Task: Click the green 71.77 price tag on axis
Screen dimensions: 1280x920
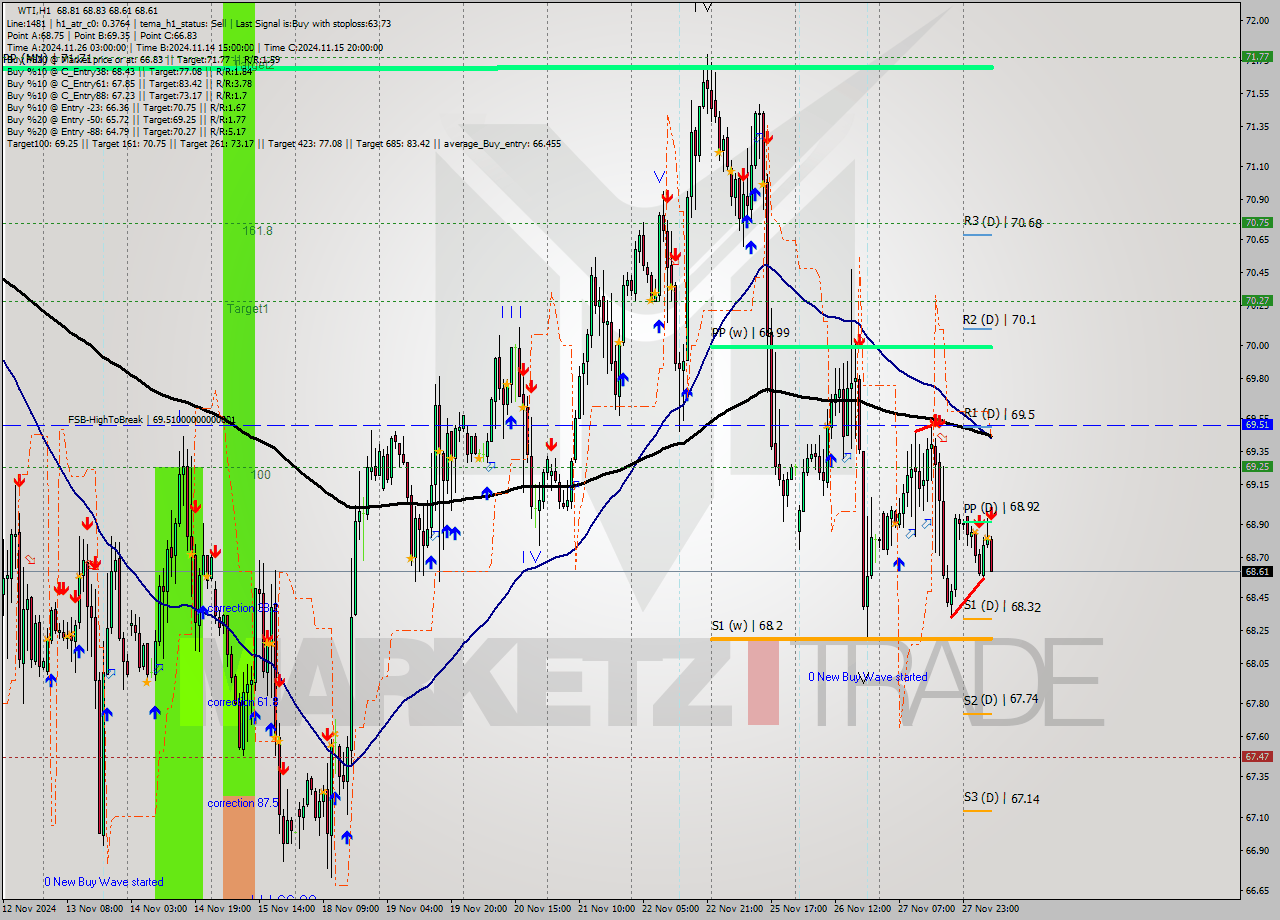Action: point(1257,57)
